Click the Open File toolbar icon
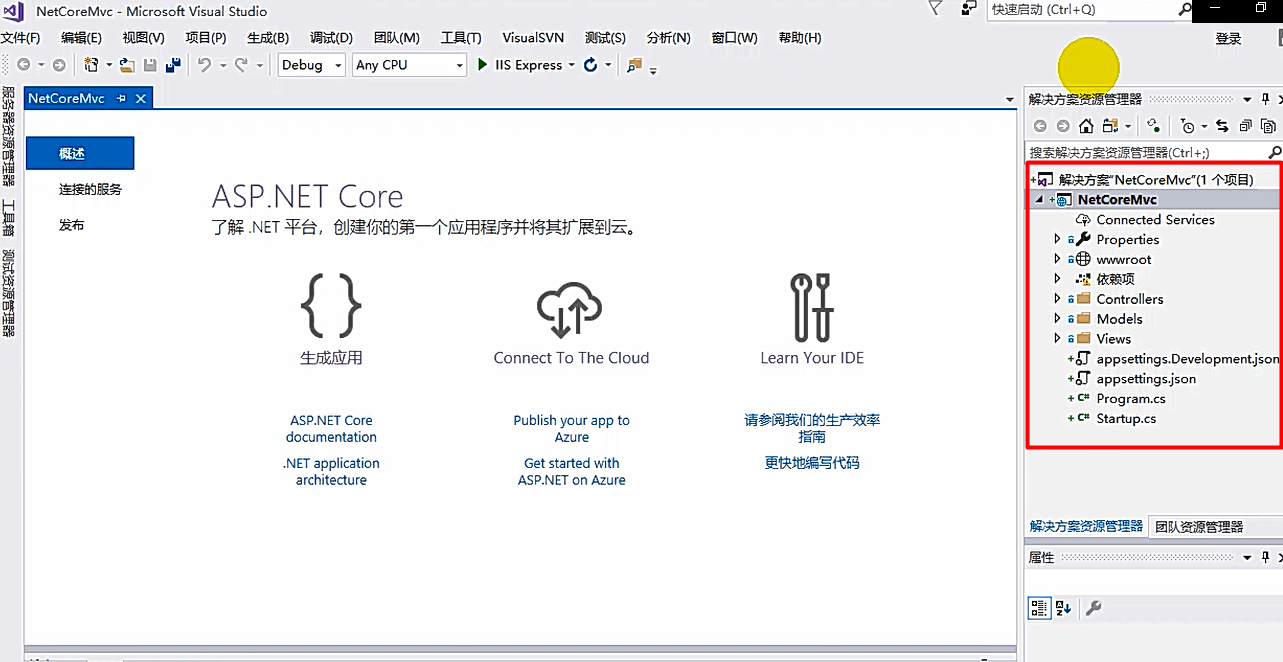Image resolution: width=1283 pixels, height=662 pixels. click(127, 65)
